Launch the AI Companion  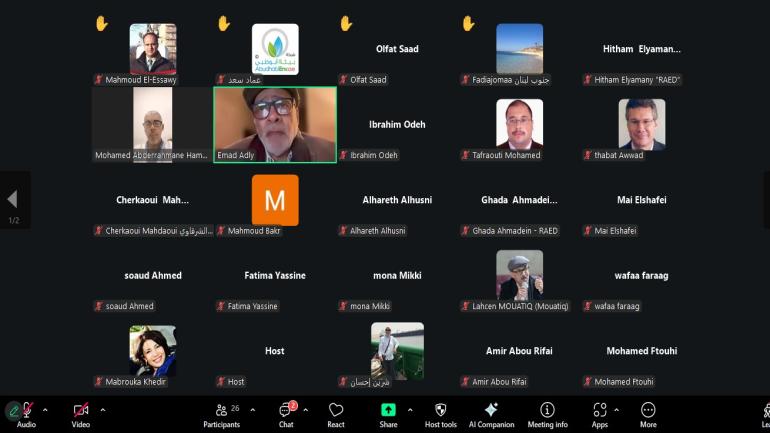(491, 411)
